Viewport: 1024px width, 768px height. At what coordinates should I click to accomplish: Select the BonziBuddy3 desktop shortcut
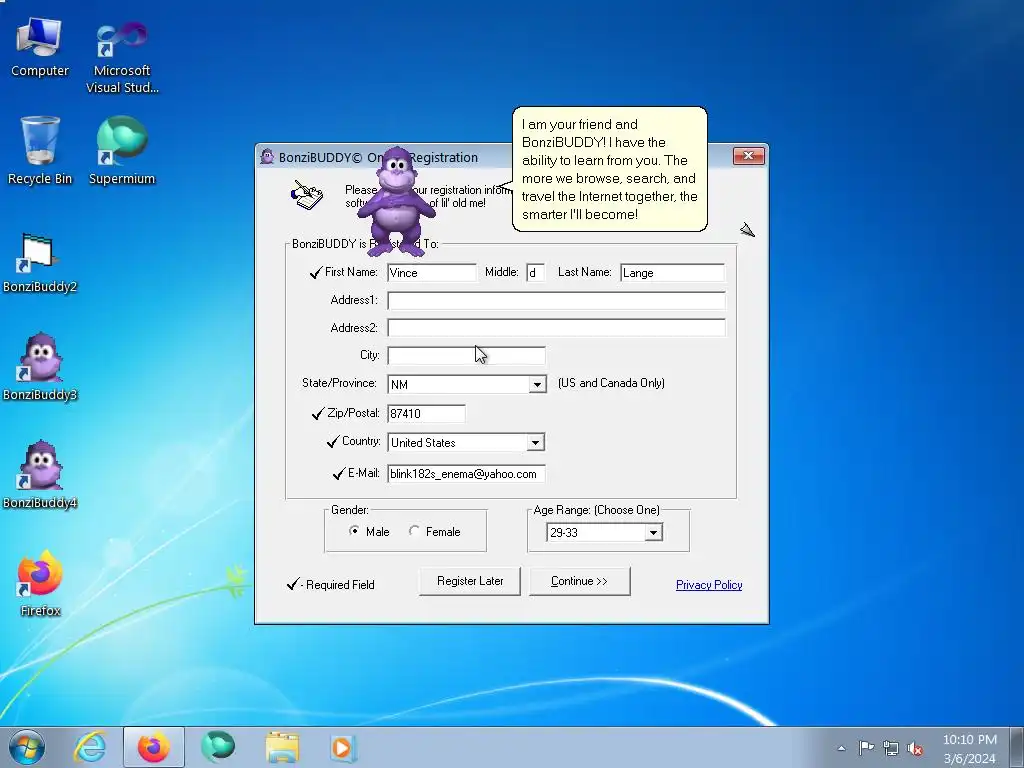tap(40, 367)
